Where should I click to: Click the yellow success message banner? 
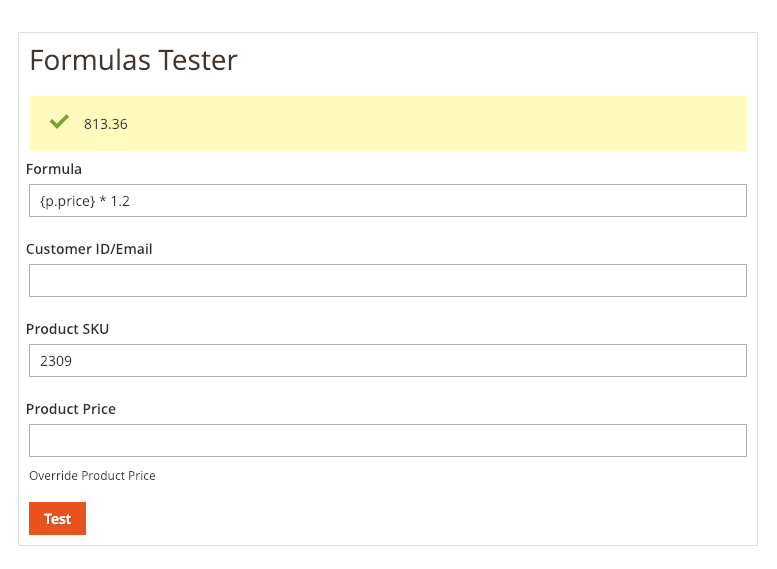pos(388,123)
